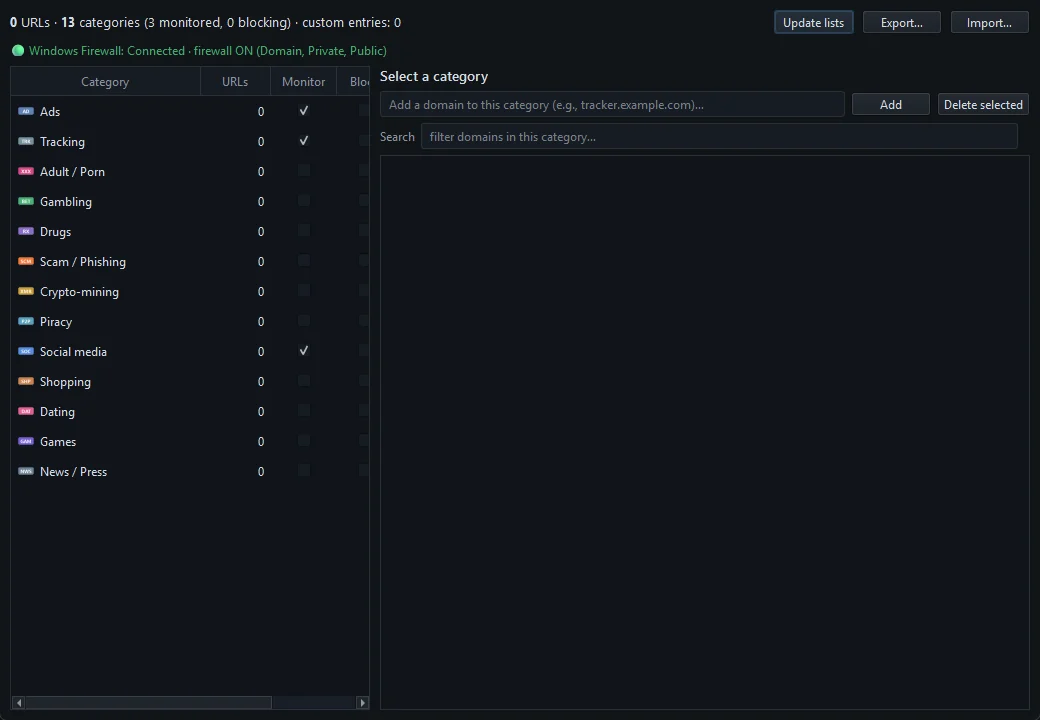The image size is (1040, 720).
Task: Click the Add domain button
Action: click(891, 105)
